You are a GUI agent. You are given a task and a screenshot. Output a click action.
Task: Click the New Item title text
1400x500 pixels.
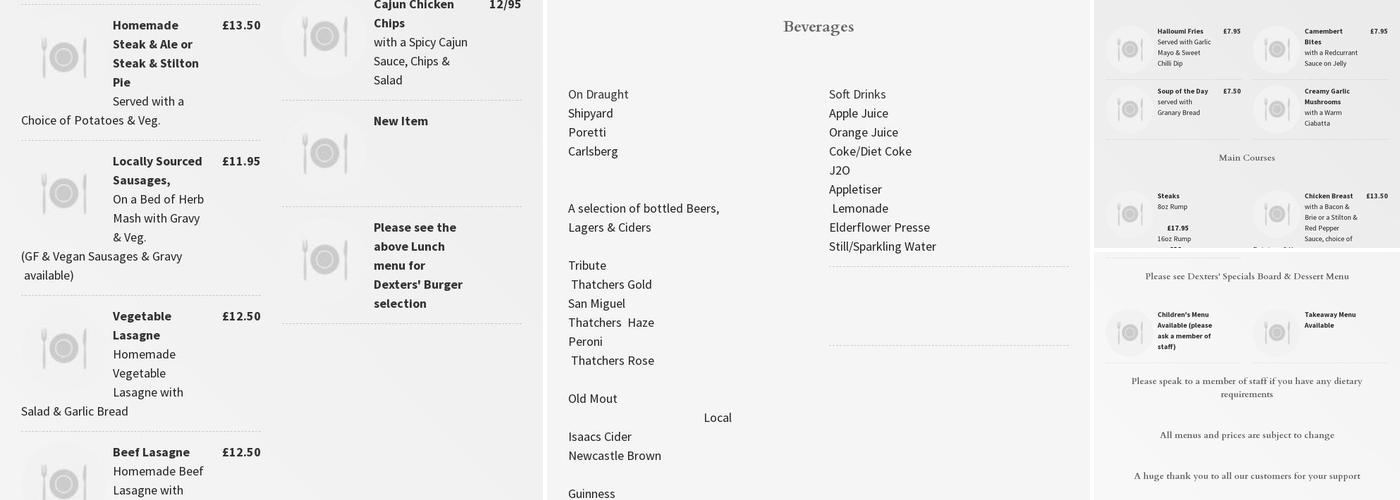point(400,121)
